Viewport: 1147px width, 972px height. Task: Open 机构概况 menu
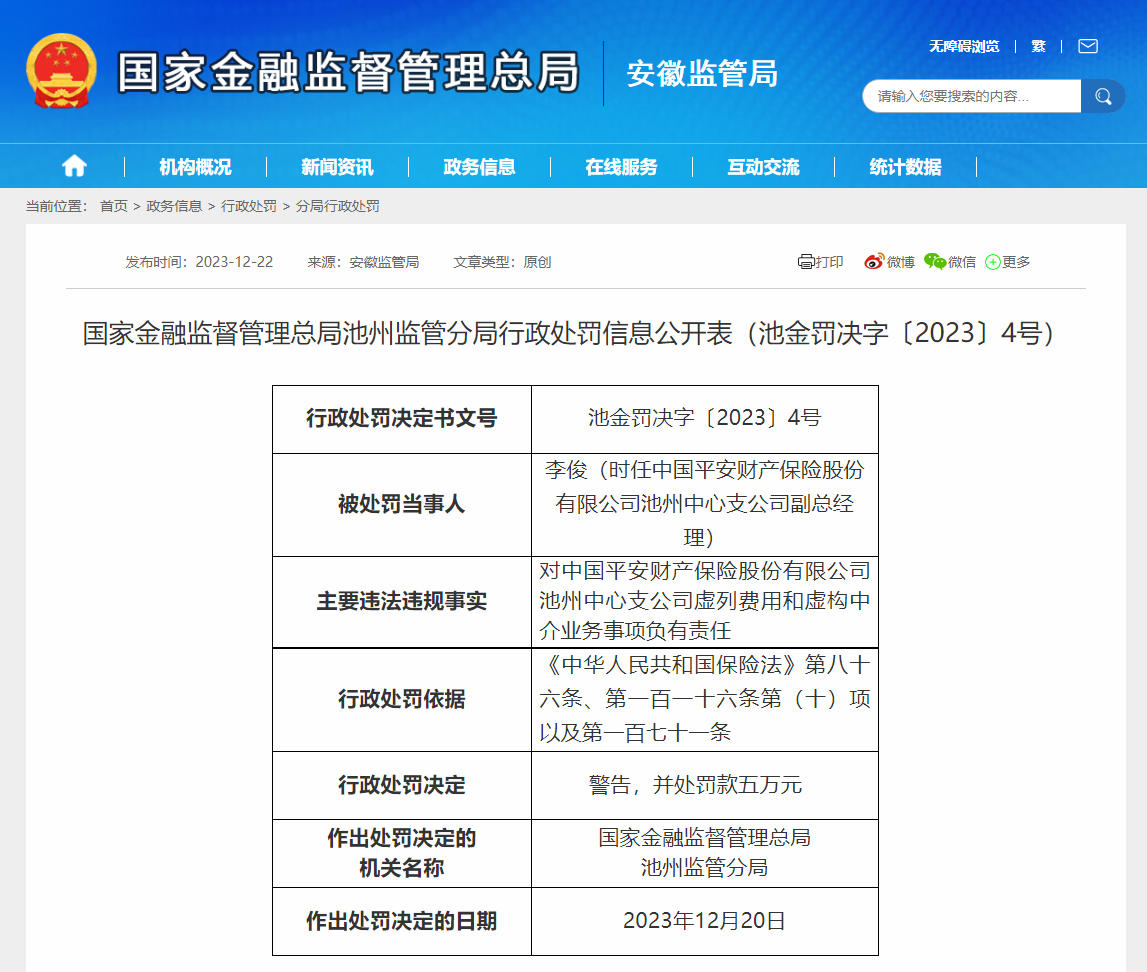pyautogui.click(x=195, y=167)
